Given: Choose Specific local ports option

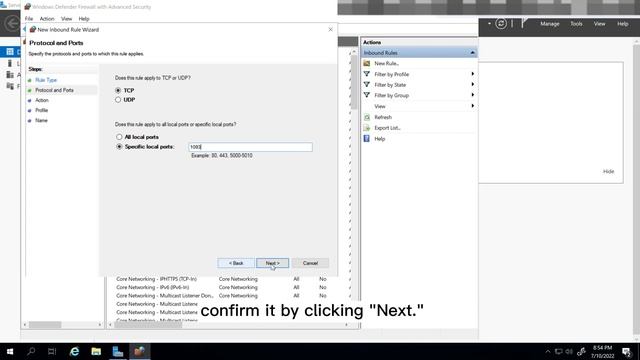Looking at the screenshot, I should pos(119,147).
